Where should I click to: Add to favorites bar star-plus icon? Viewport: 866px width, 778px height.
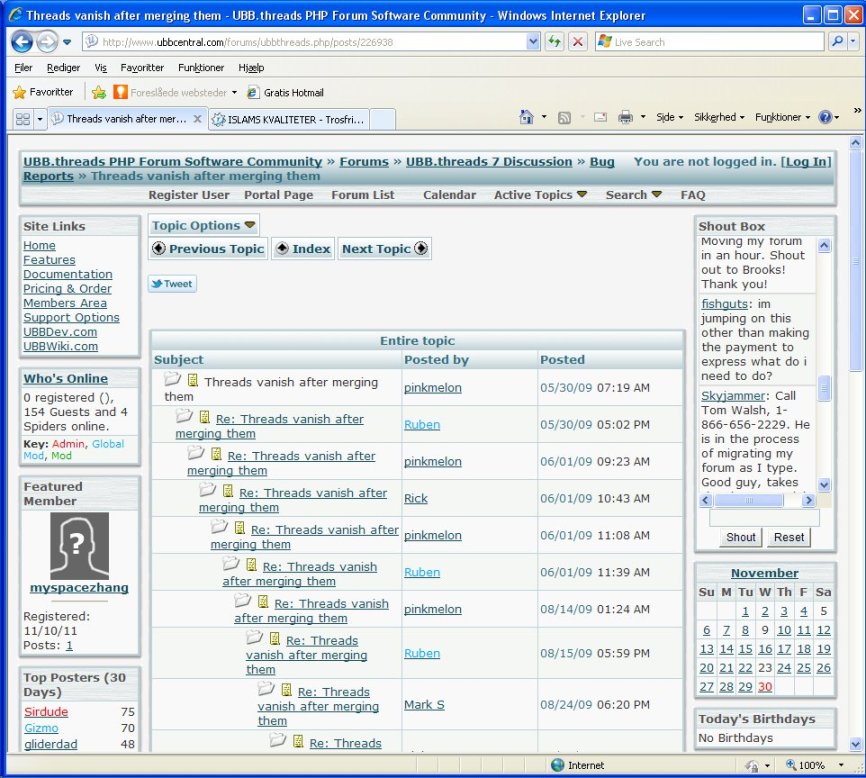[99, 92]
